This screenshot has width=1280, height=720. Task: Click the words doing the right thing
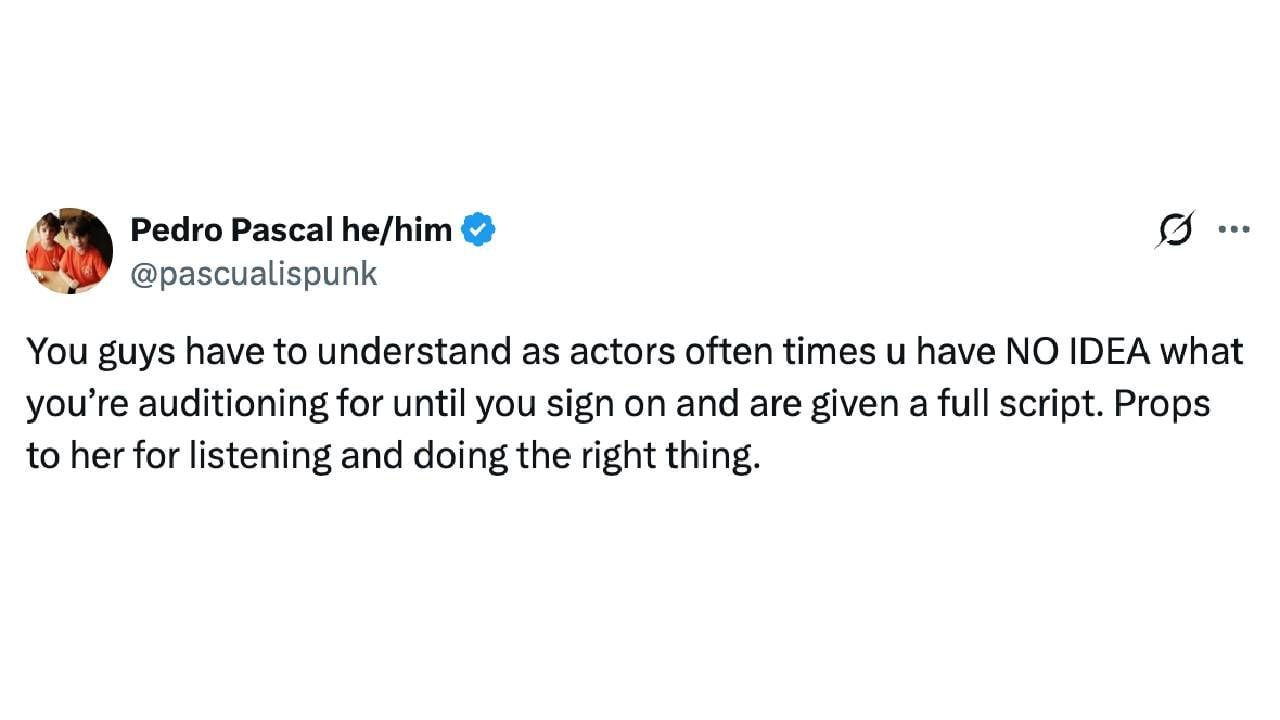tap(585, 456)
